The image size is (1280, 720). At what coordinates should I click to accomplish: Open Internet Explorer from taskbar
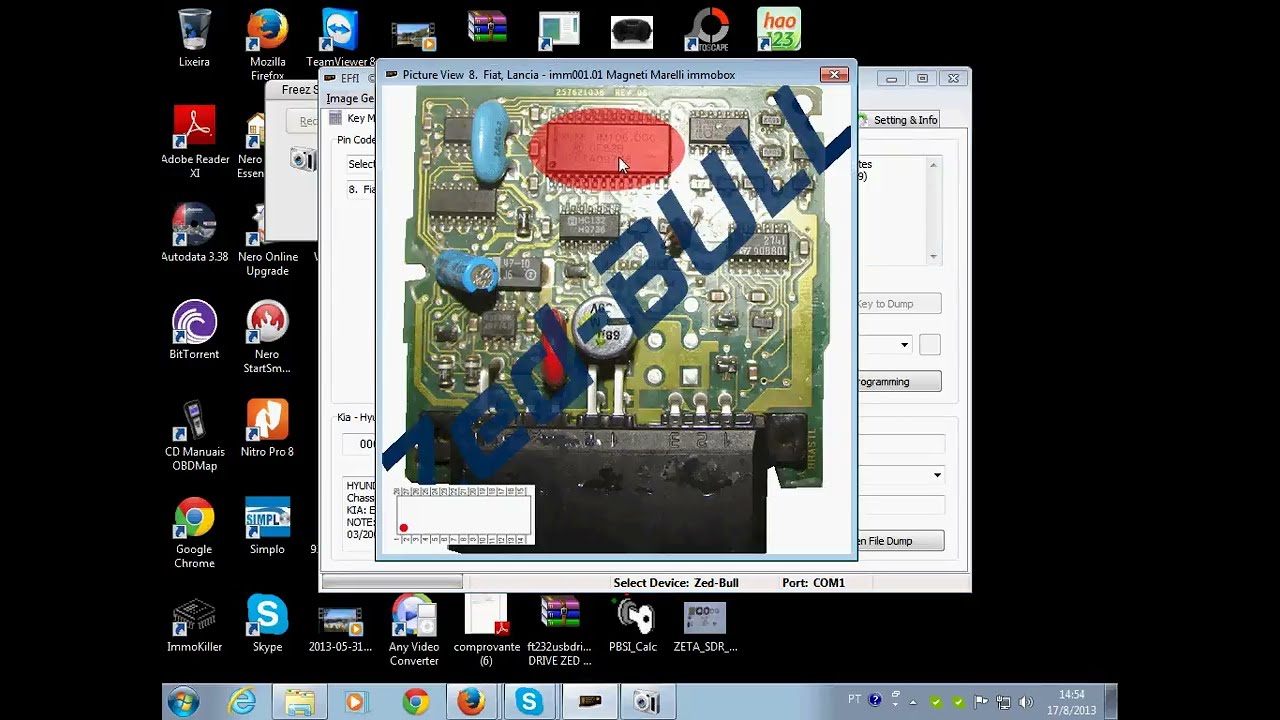(x=242, y=702)
